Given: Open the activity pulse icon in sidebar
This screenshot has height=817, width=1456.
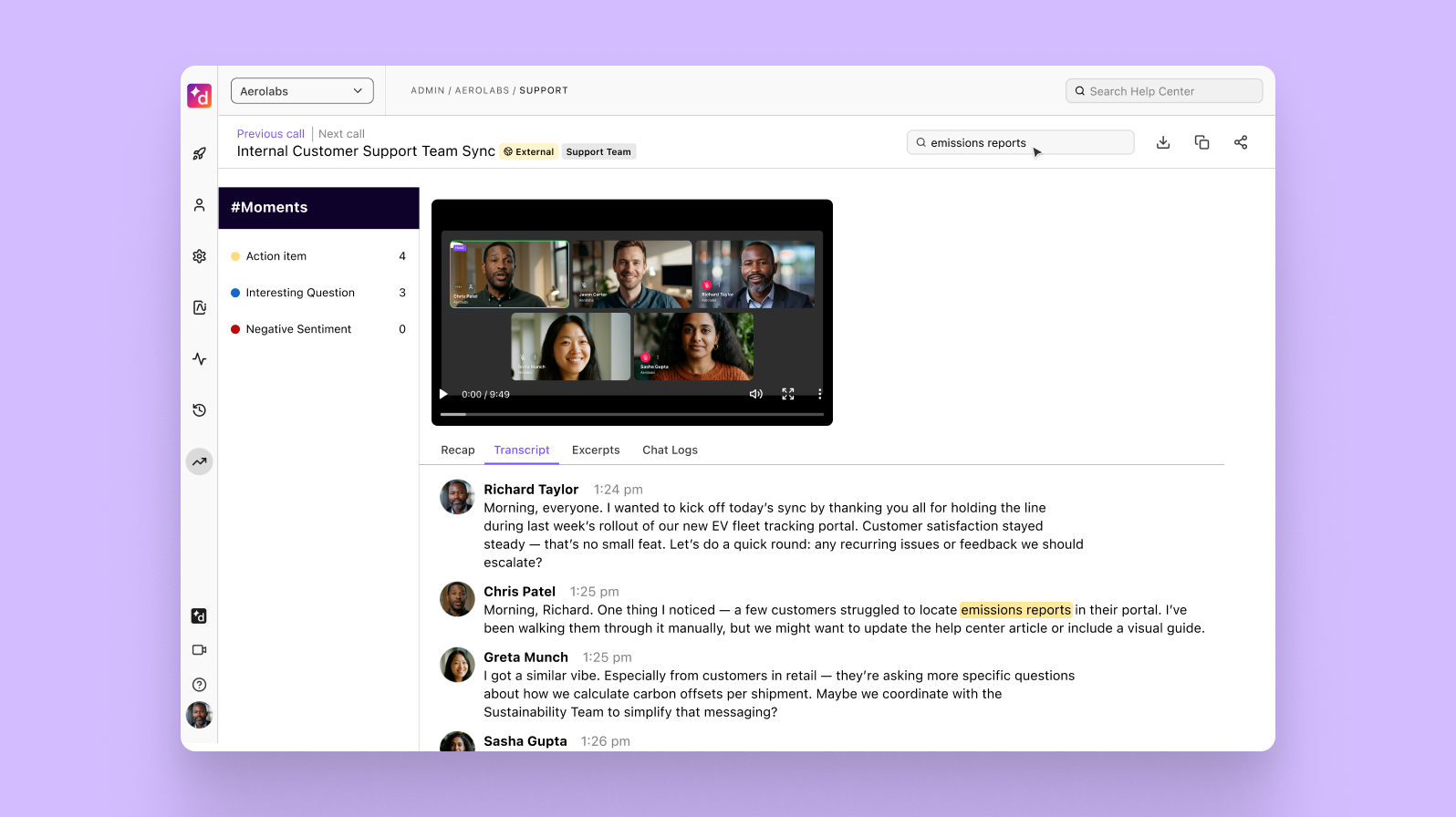Looking at the screenshot, I should click(199, 359).
